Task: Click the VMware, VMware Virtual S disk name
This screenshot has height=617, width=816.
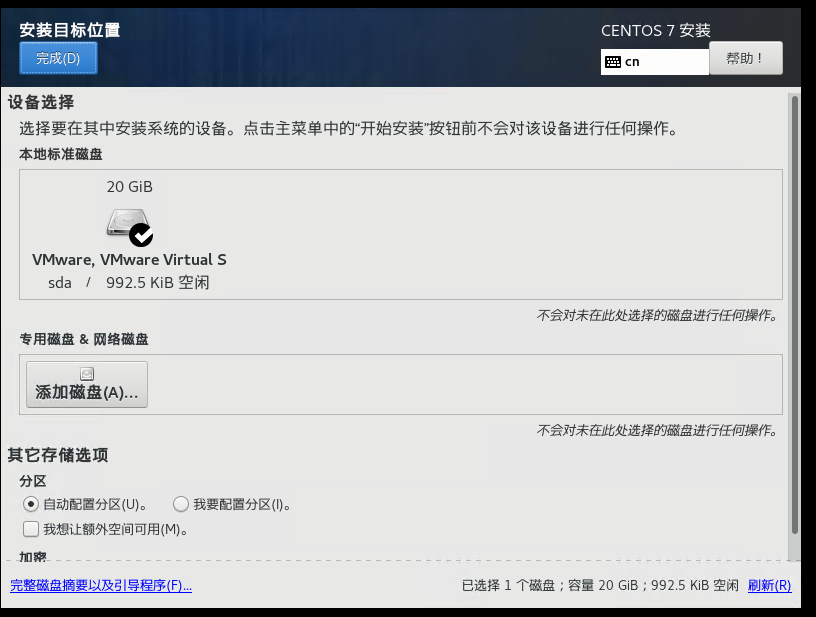Action: click(x=129, y=260)
